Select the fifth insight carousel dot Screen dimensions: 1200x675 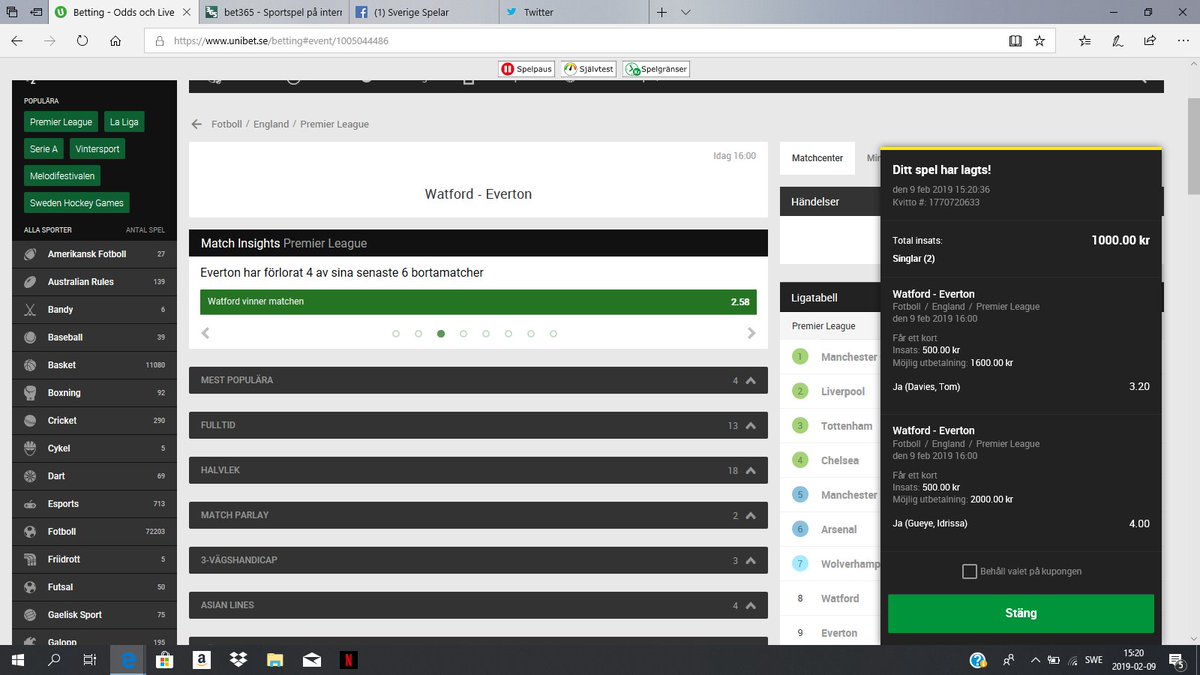485,334
